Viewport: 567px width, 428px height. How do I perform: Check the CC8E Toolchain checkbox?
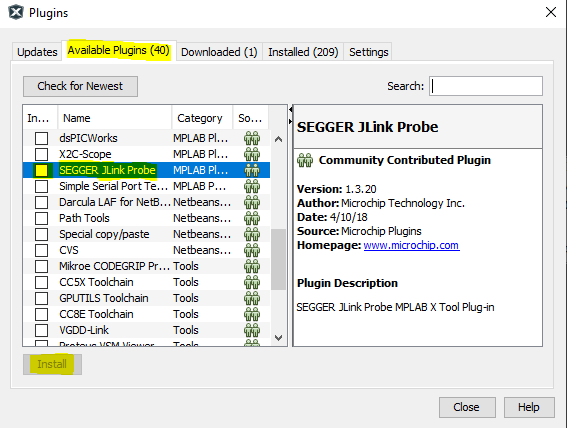[41, 314]
